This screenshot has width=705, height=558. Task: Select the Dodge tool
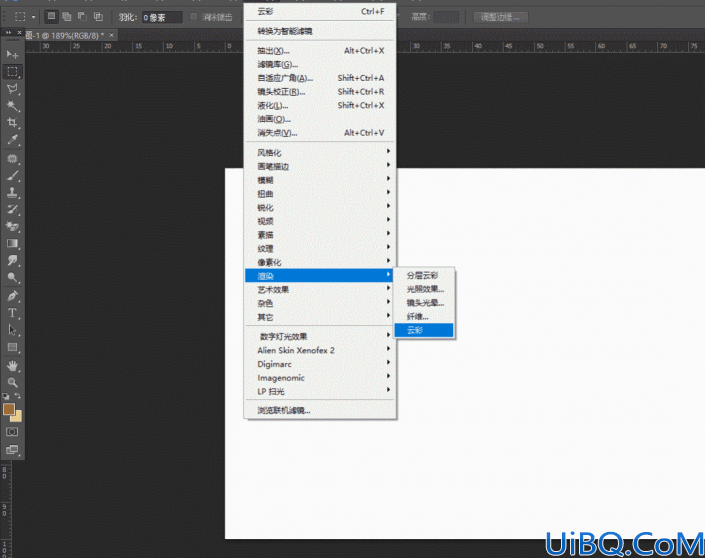pos(12,277)
